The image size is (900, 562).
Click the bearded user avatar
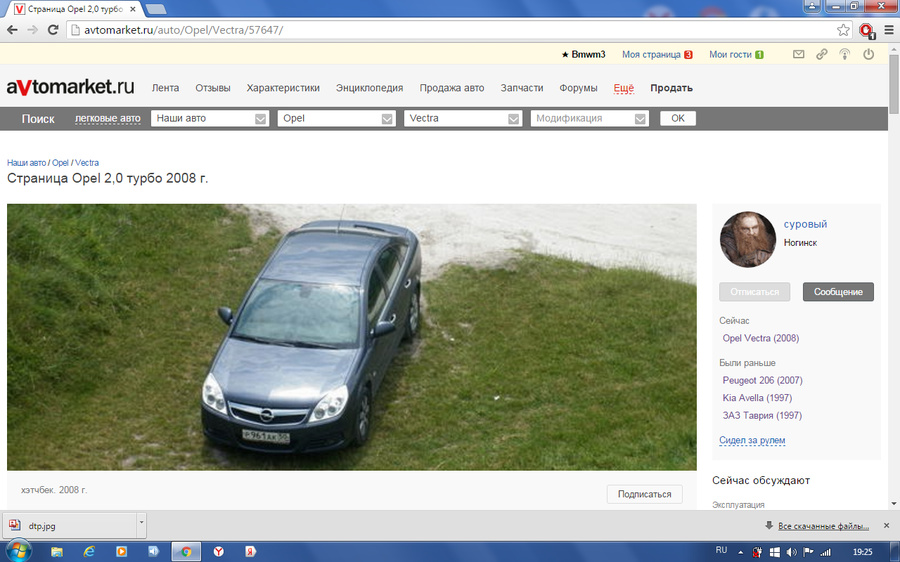[x=747, y=239]
